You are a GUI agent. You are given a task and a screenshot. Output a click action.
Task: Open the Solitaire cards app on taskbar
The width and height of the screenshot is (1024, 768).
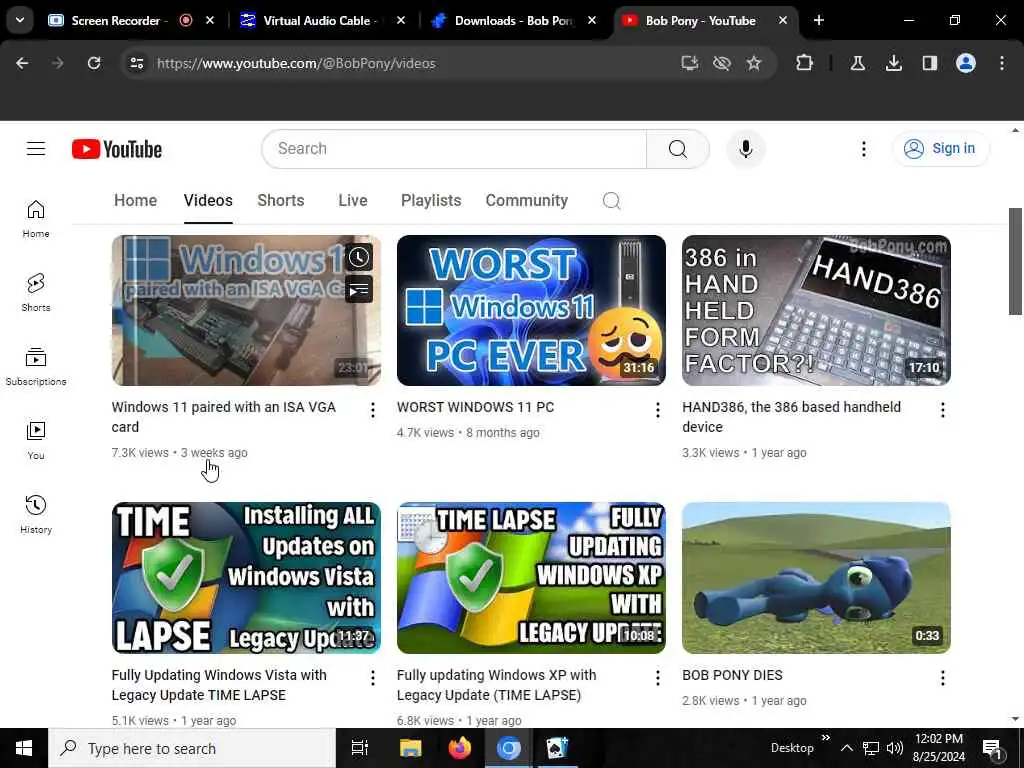[x=557, y=748]
